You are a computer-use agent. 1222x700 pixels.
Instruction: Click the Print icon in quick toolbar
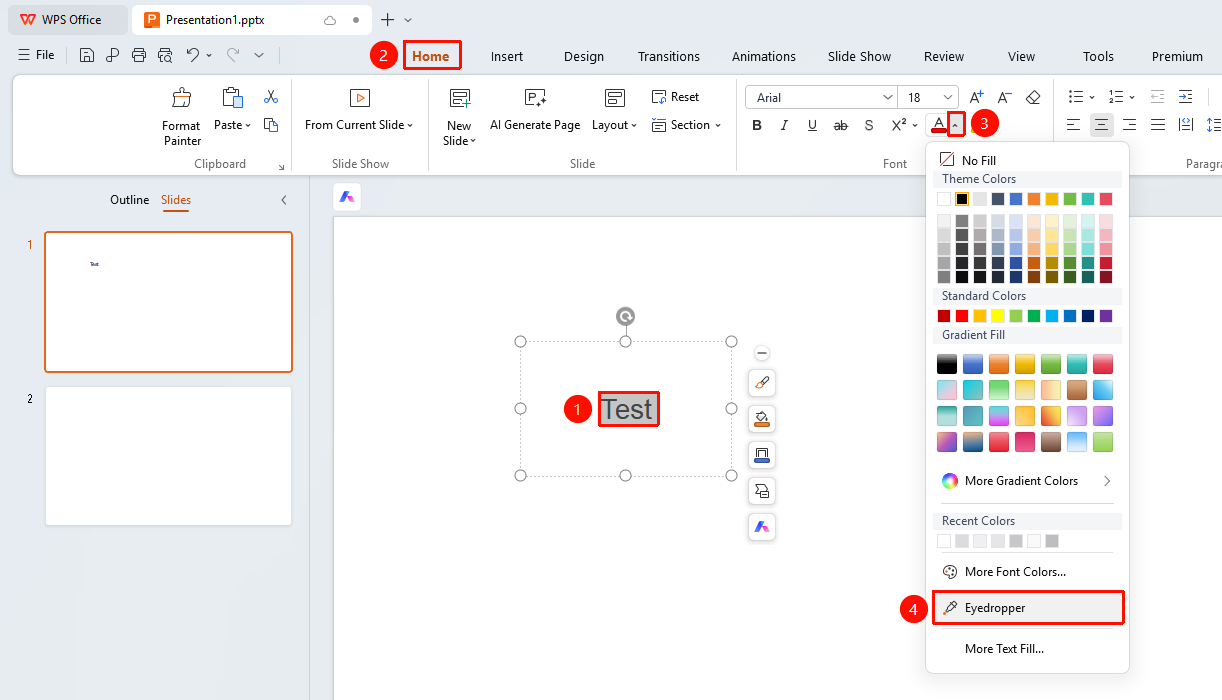tap(139, 55)
